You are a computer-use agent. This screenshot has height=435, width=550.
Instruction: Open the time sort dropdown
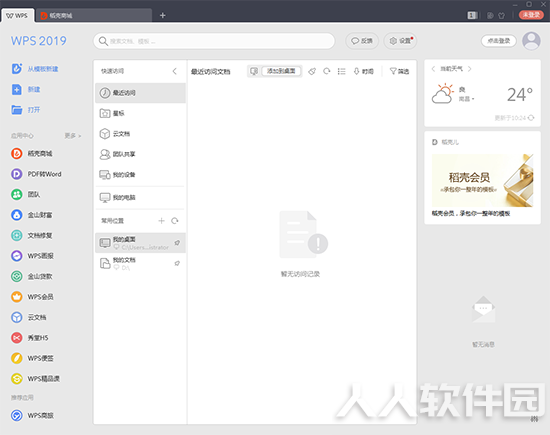pyautogui.click(x=363, y=71)
